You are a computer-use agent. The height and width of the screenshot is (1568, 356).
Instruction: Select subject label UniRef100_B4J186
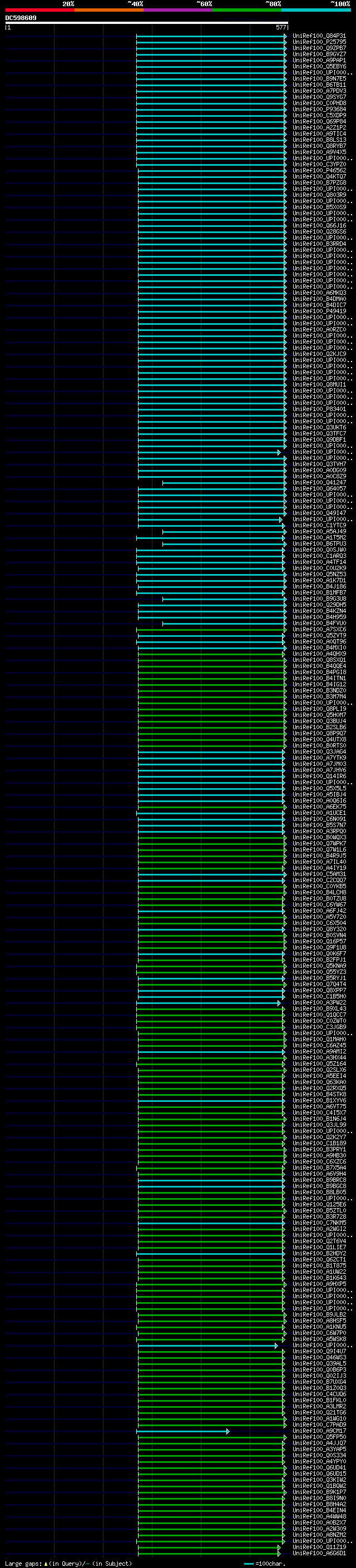319,586
